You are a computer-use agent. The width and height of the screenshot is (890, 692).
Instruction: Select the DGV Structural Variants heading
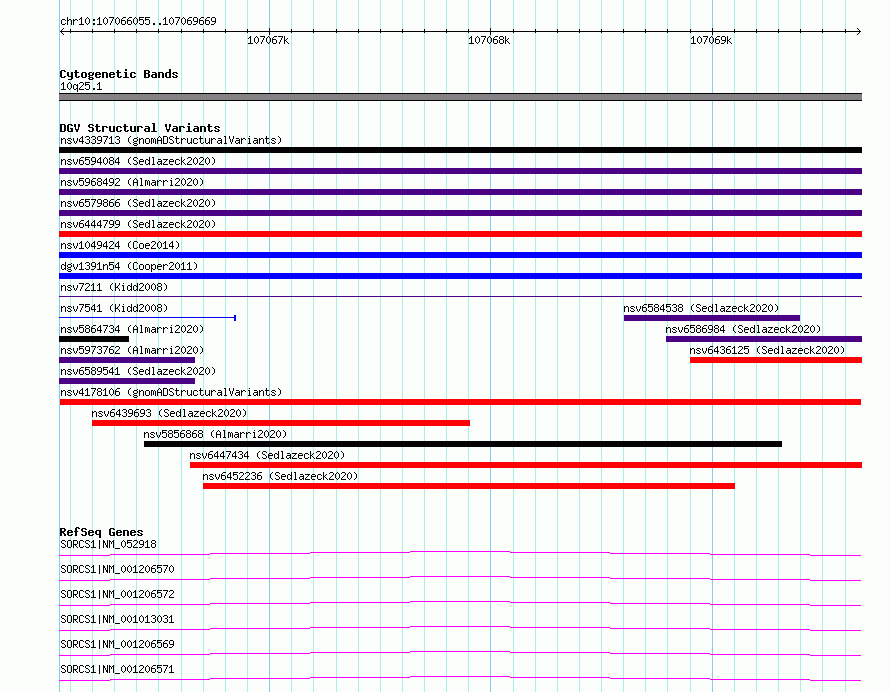[140, 128]
